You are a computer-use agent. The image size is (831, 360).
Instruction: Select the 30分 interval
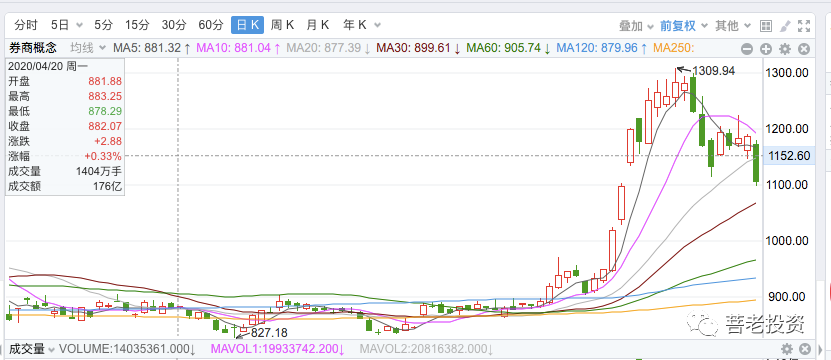(174, 25)
